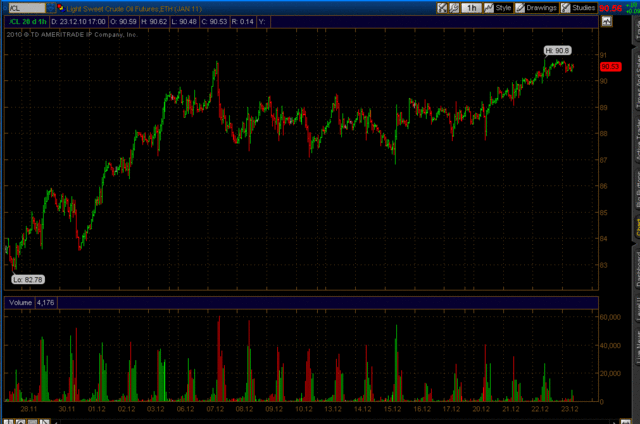Click the magnifier icon next to 1h

454,8
